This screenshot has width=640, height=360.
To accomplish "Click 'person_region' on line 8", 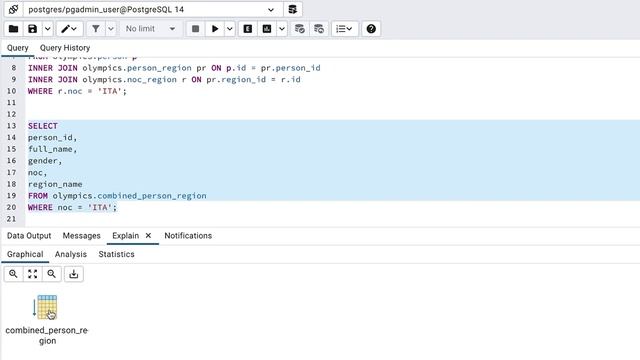I will [x=159, y=68].
